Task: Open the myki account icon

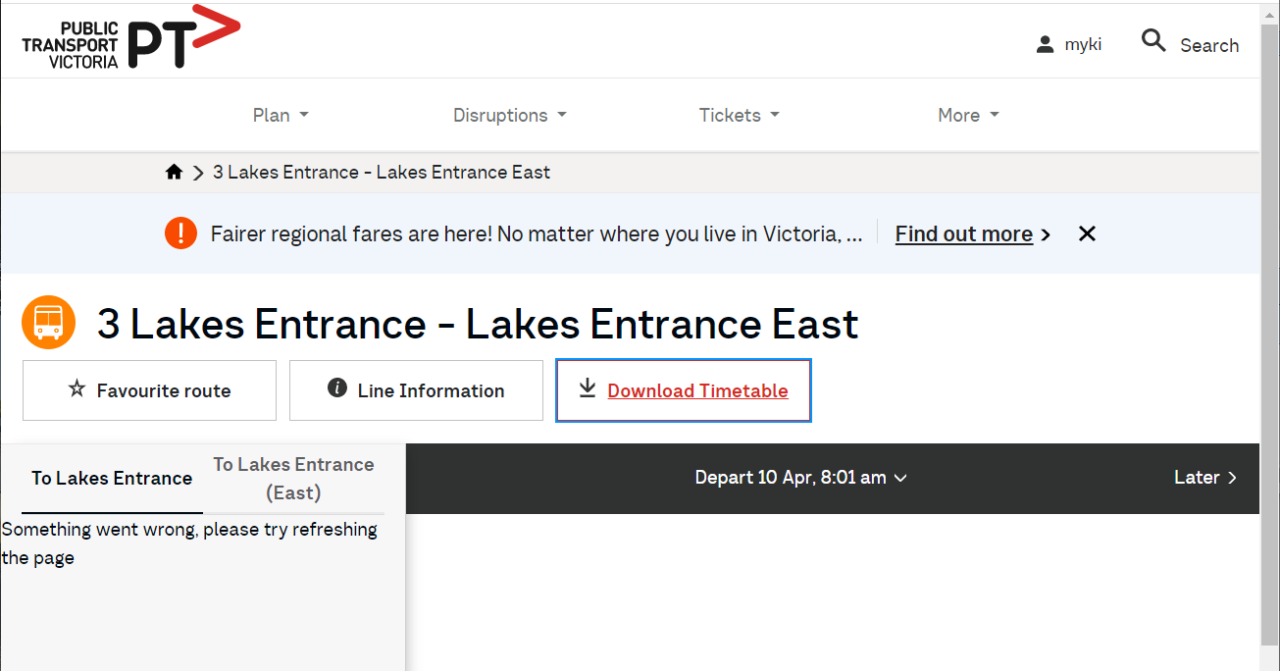Action: (1045, 45)
